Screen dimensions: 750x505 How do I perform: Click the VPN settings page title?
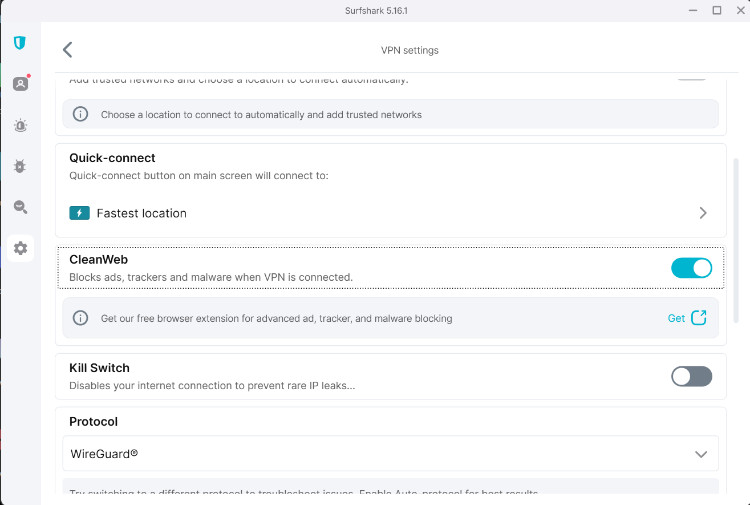(409, 50)
